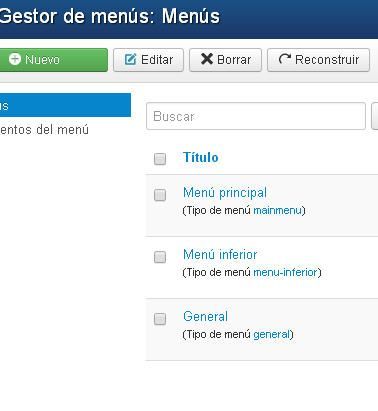Click the circular arrow Reconstruir icon
Viewport: 378px width, 411px height.
pyautogui.click(x=284, y=59)
